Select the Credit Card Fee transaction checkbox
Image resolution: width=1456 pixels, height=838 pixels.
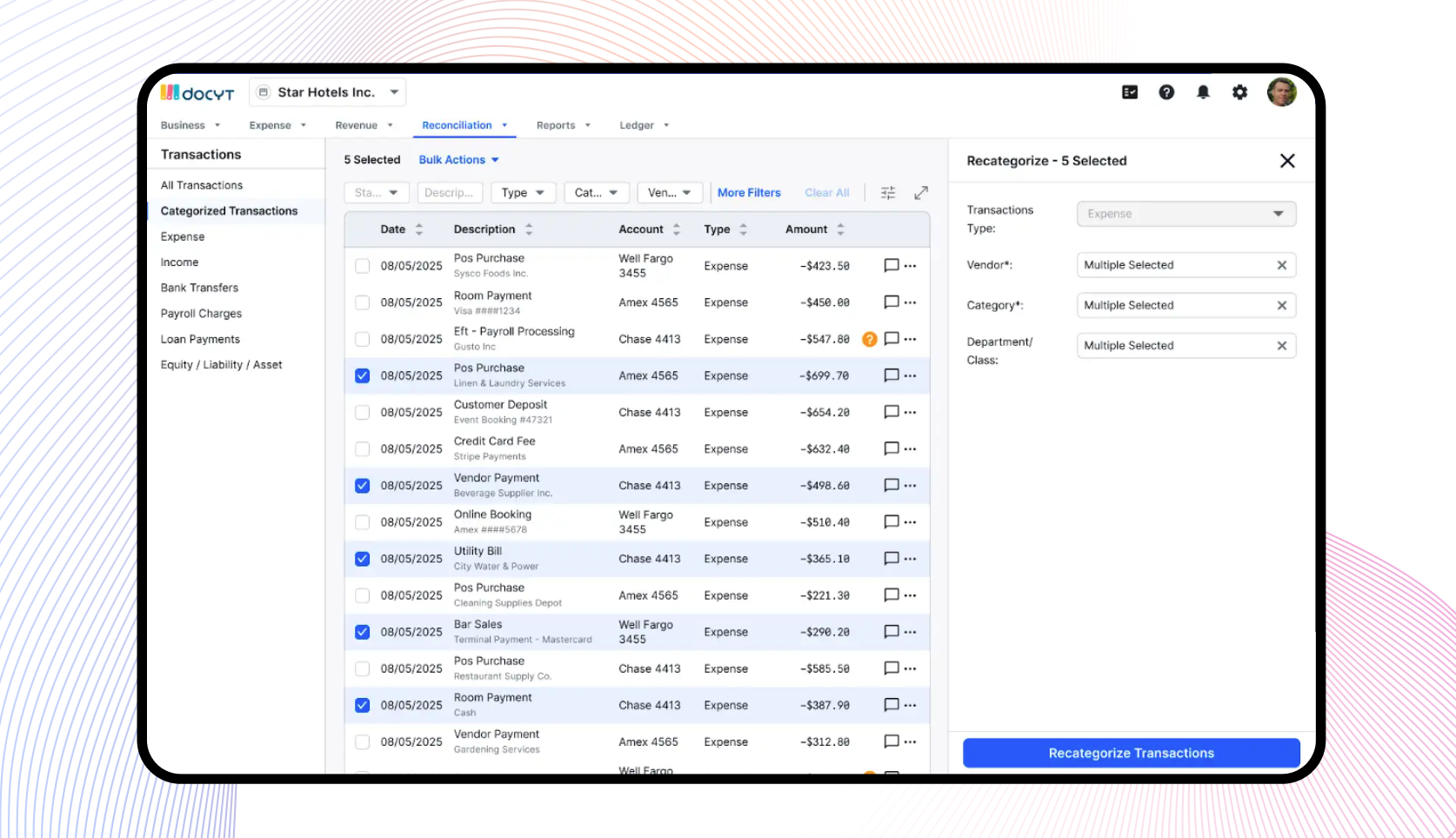click(363, 449)
